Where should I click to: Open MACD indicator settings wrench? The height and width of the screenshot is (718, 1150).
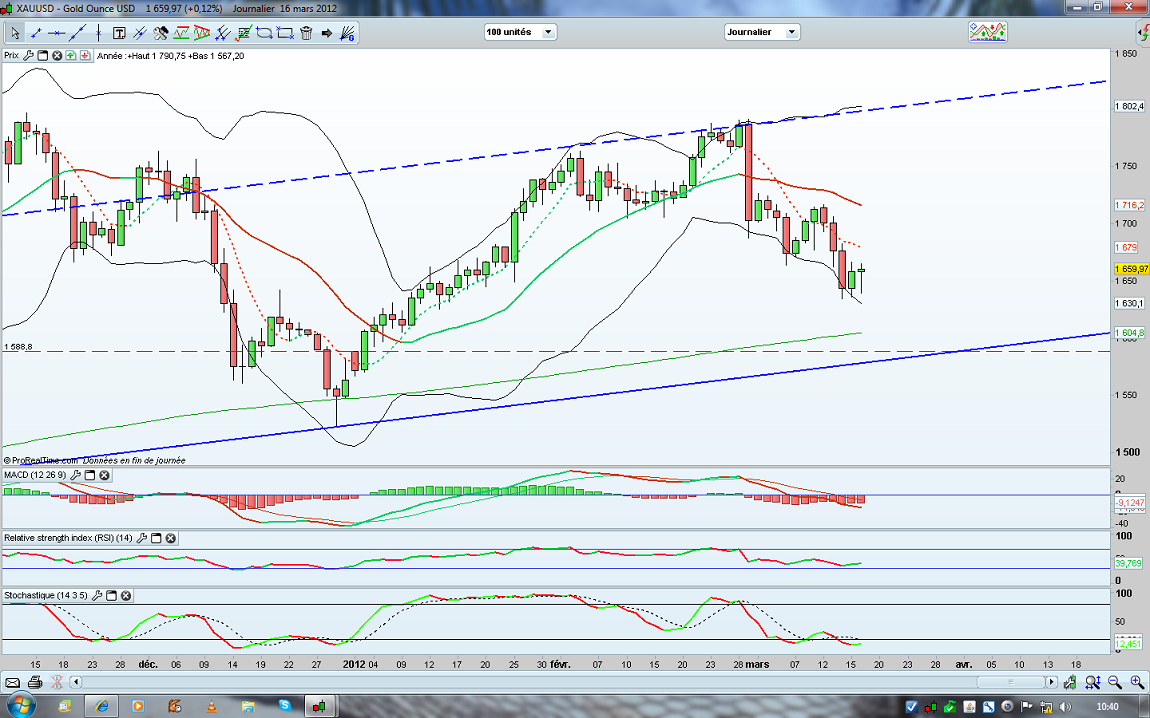pyautogui.click(x=76, y=475)
